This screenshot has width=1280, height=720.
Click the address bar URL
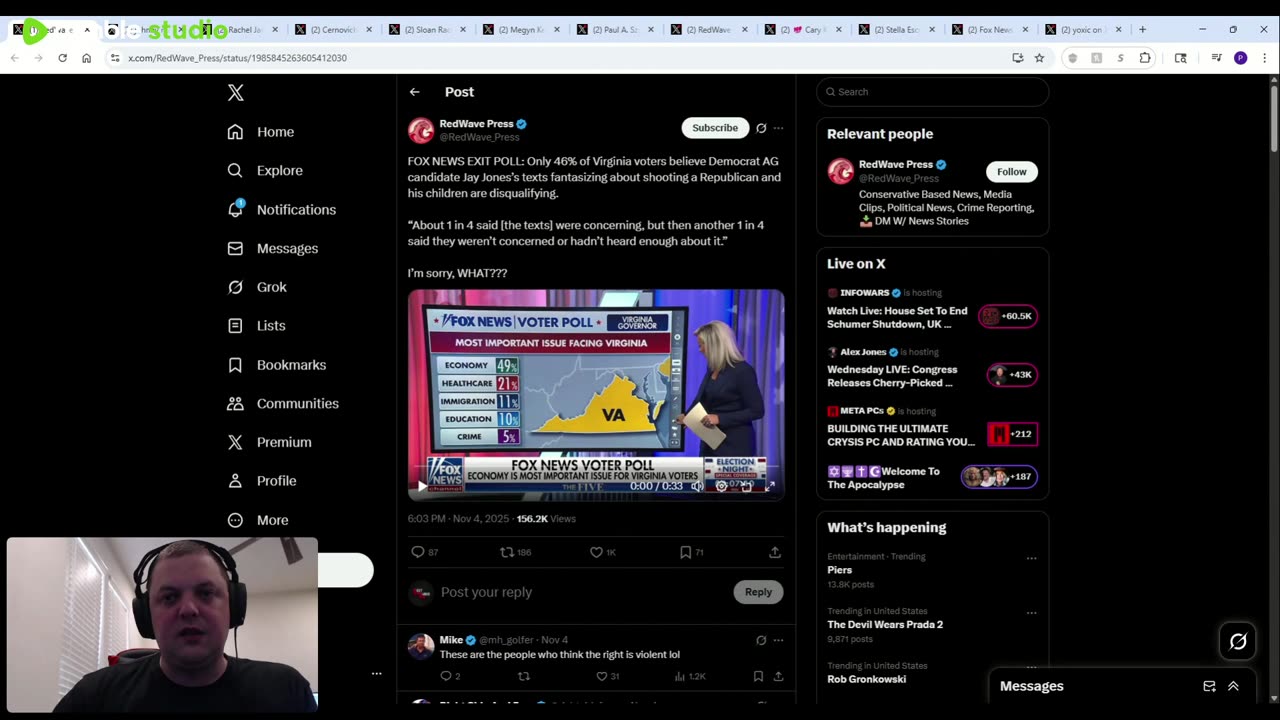click(x=237, y=58)
